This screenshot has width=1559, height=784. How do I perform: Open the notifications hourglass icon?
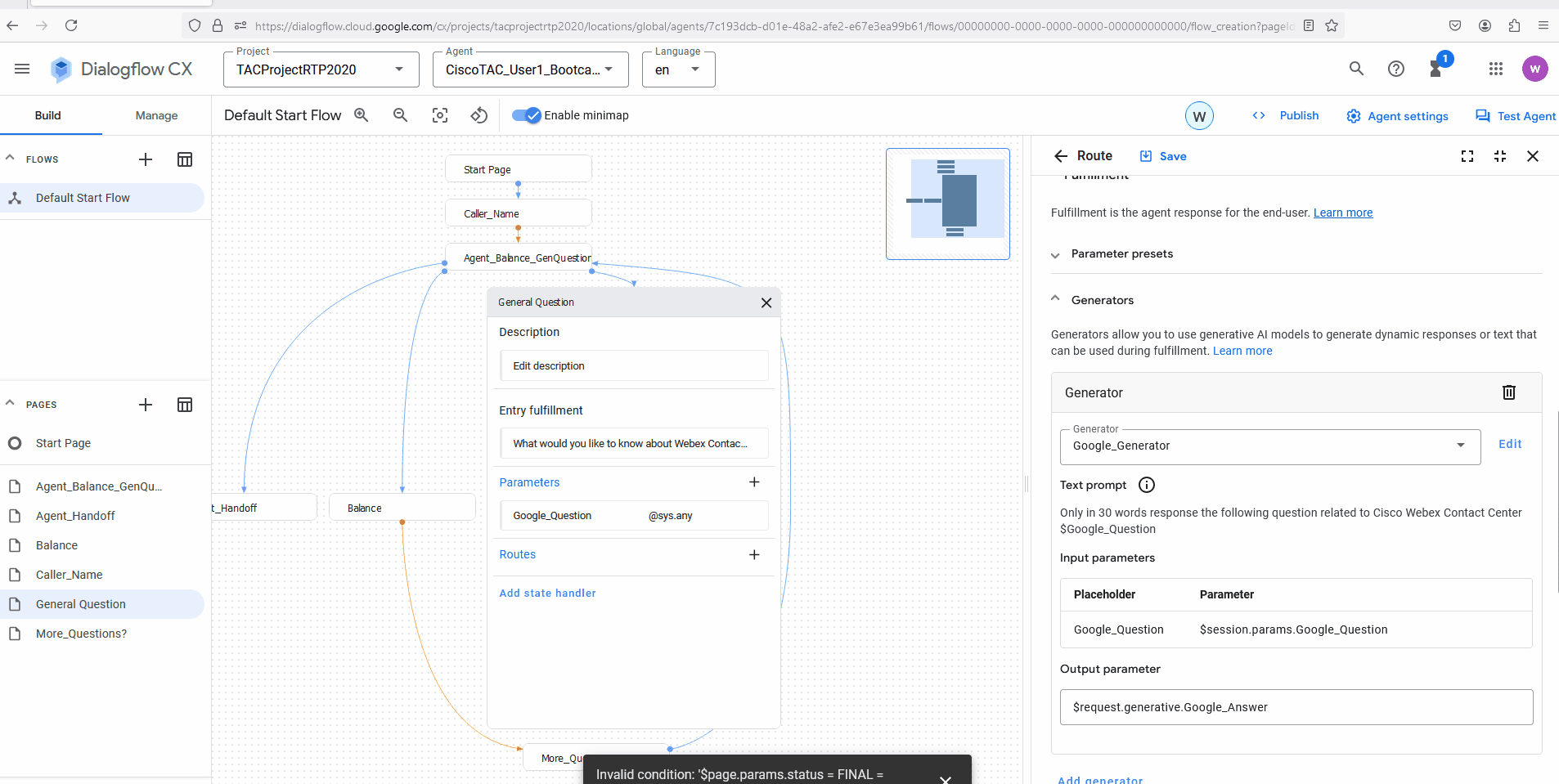pyautogui.click(x=1436, y=69)
